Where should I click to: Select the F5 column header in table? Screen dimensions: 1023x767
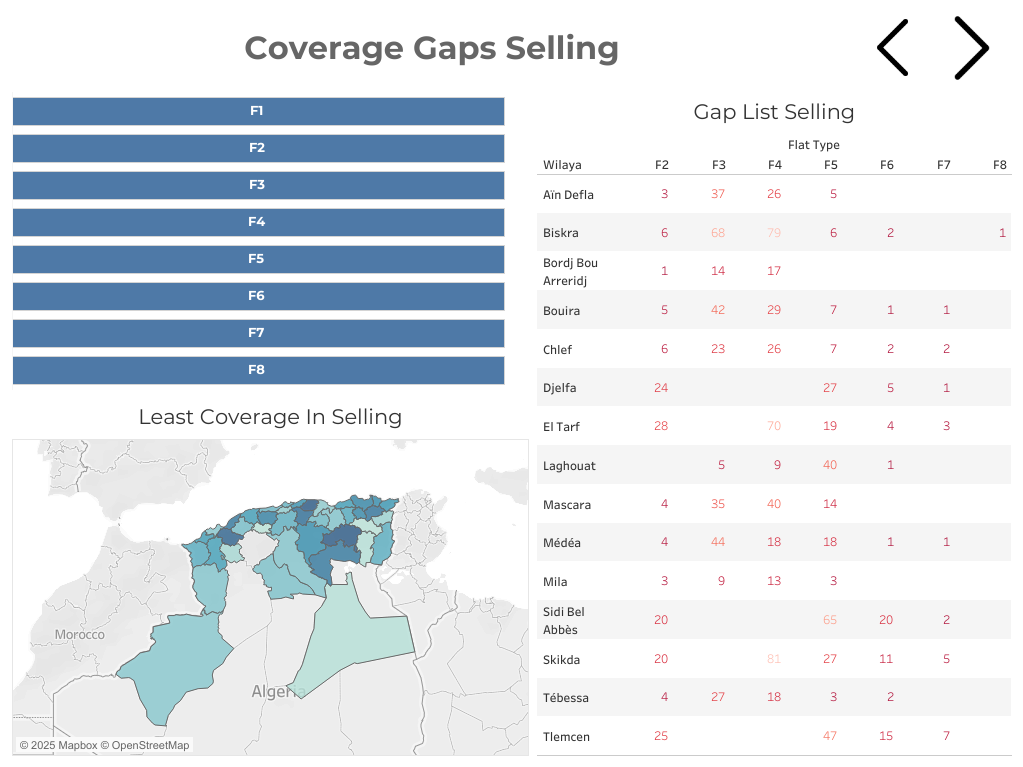point(831,165)
